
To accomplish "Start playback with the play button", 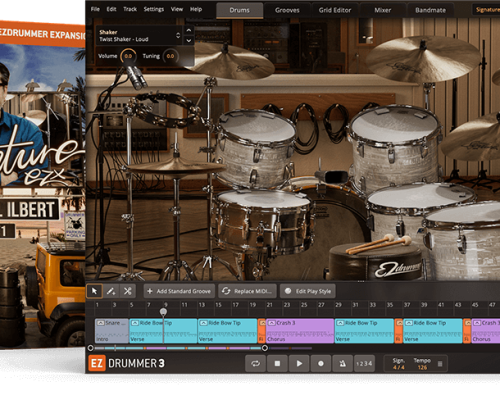I will coord(299,363).
